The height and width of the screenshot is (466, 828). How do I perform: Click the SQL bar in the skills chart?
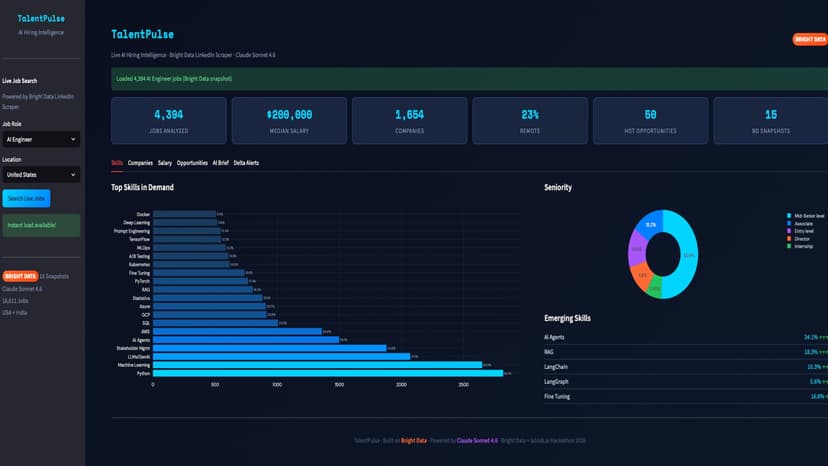pos(215,323)
